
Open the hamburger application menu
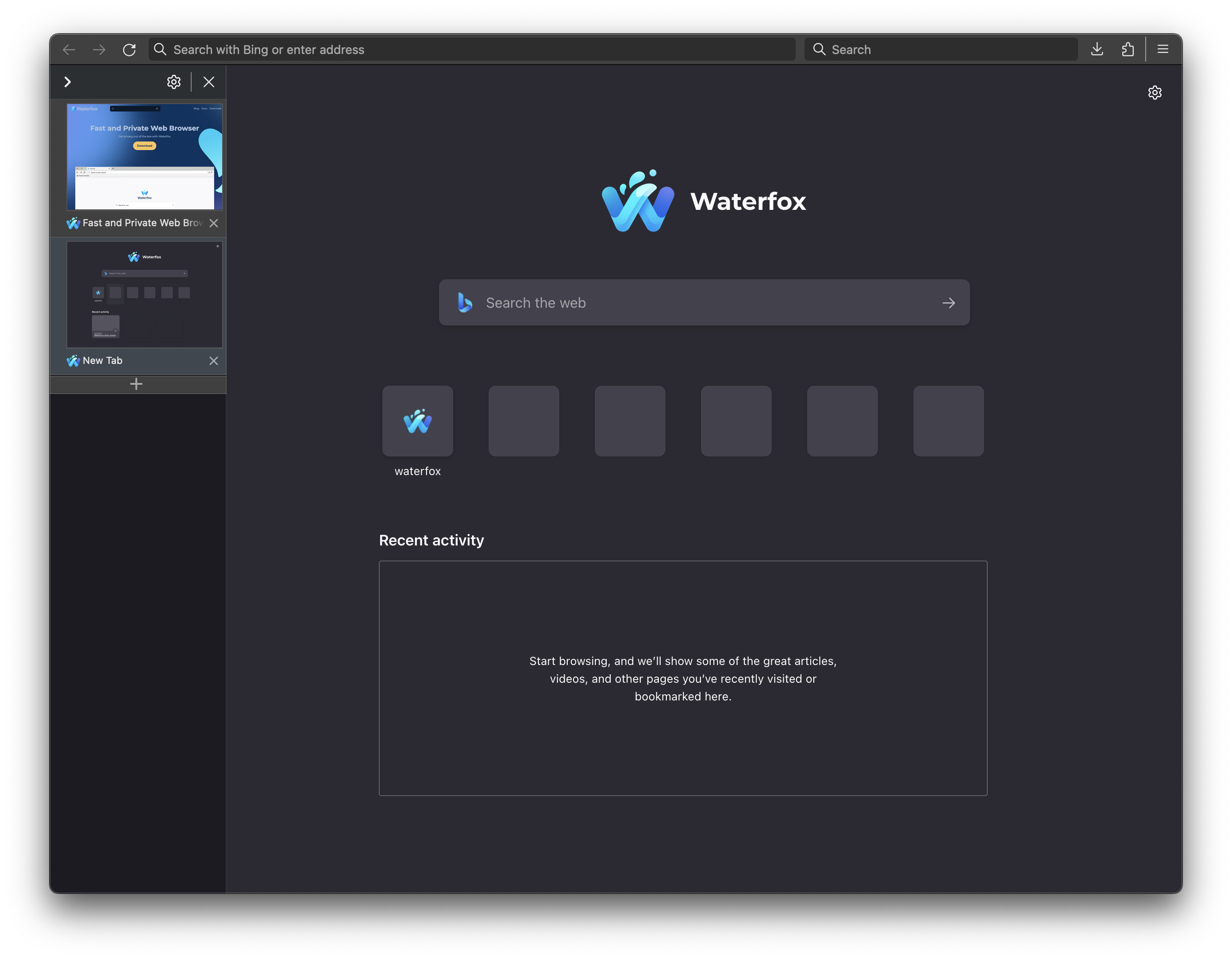1163,49
